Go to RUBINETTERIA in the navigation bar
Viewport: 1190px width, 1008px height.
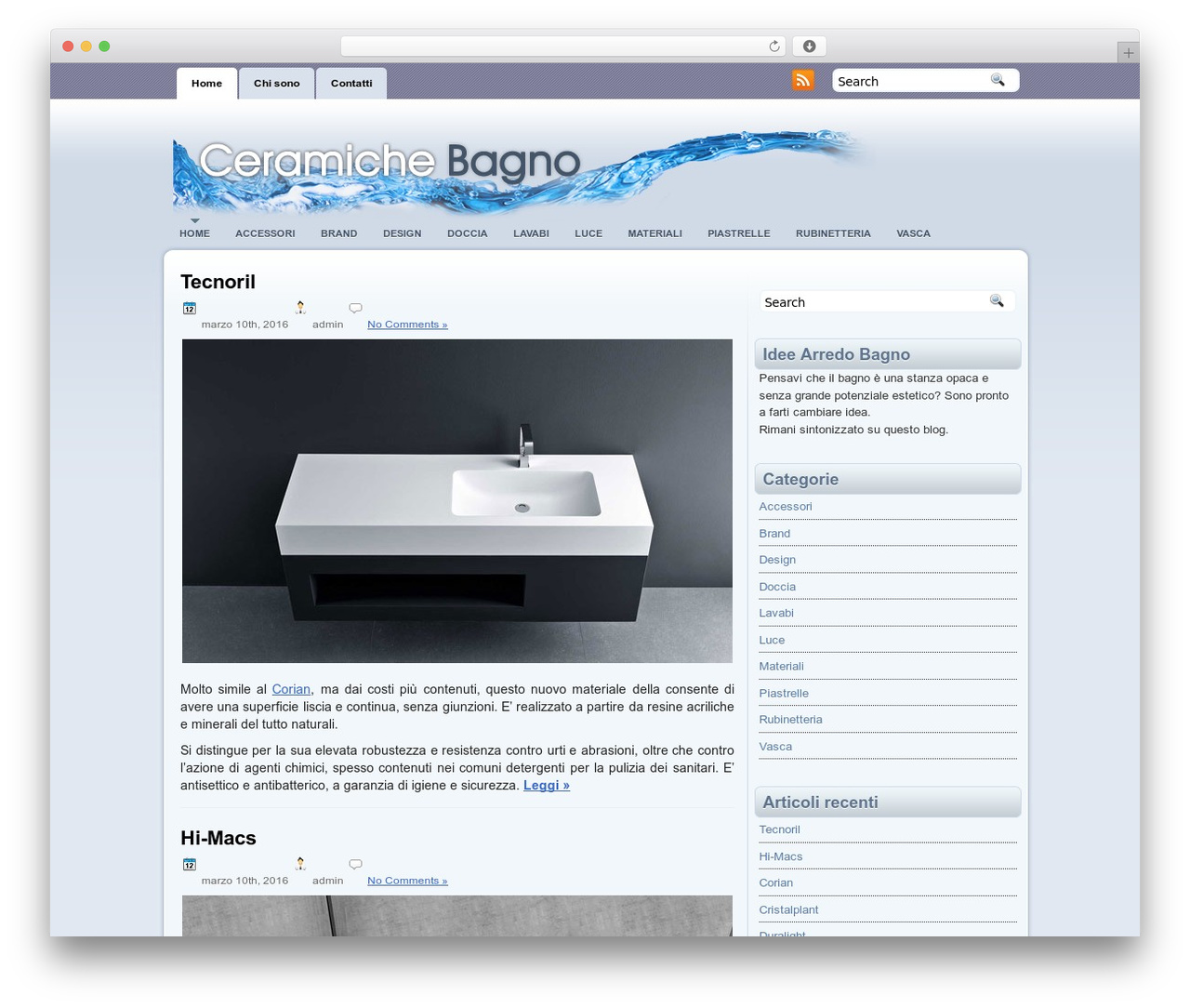[833, 233]
